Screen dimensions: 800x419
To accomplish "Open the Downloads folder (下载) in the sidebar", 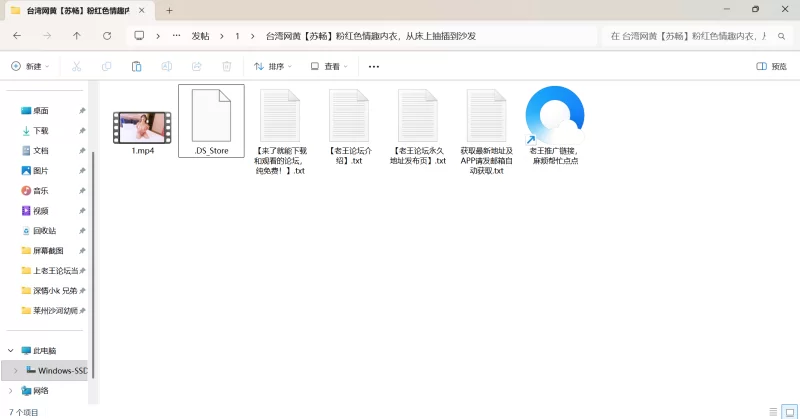I will (x=40, y=130).
